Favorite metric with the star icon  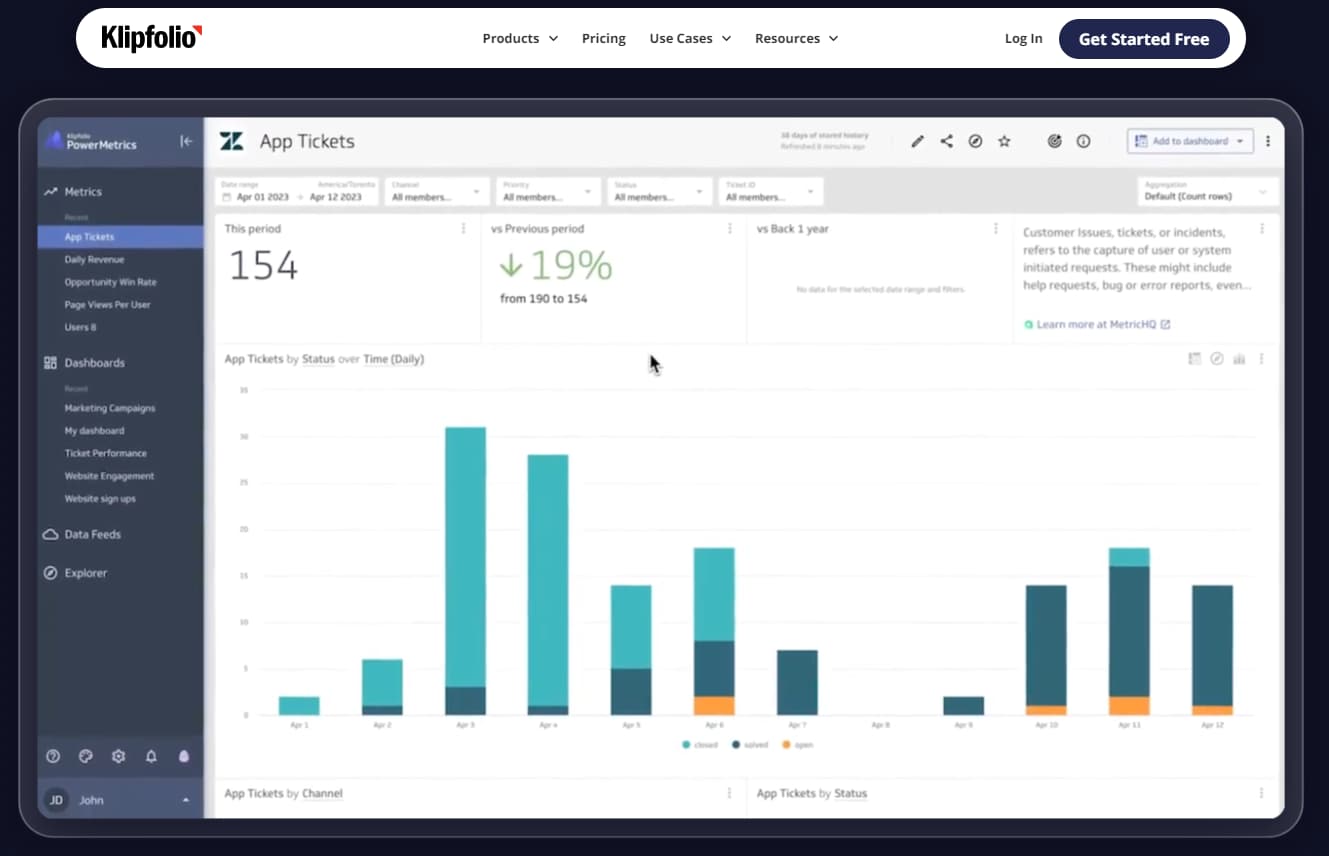coord(1004,142)
